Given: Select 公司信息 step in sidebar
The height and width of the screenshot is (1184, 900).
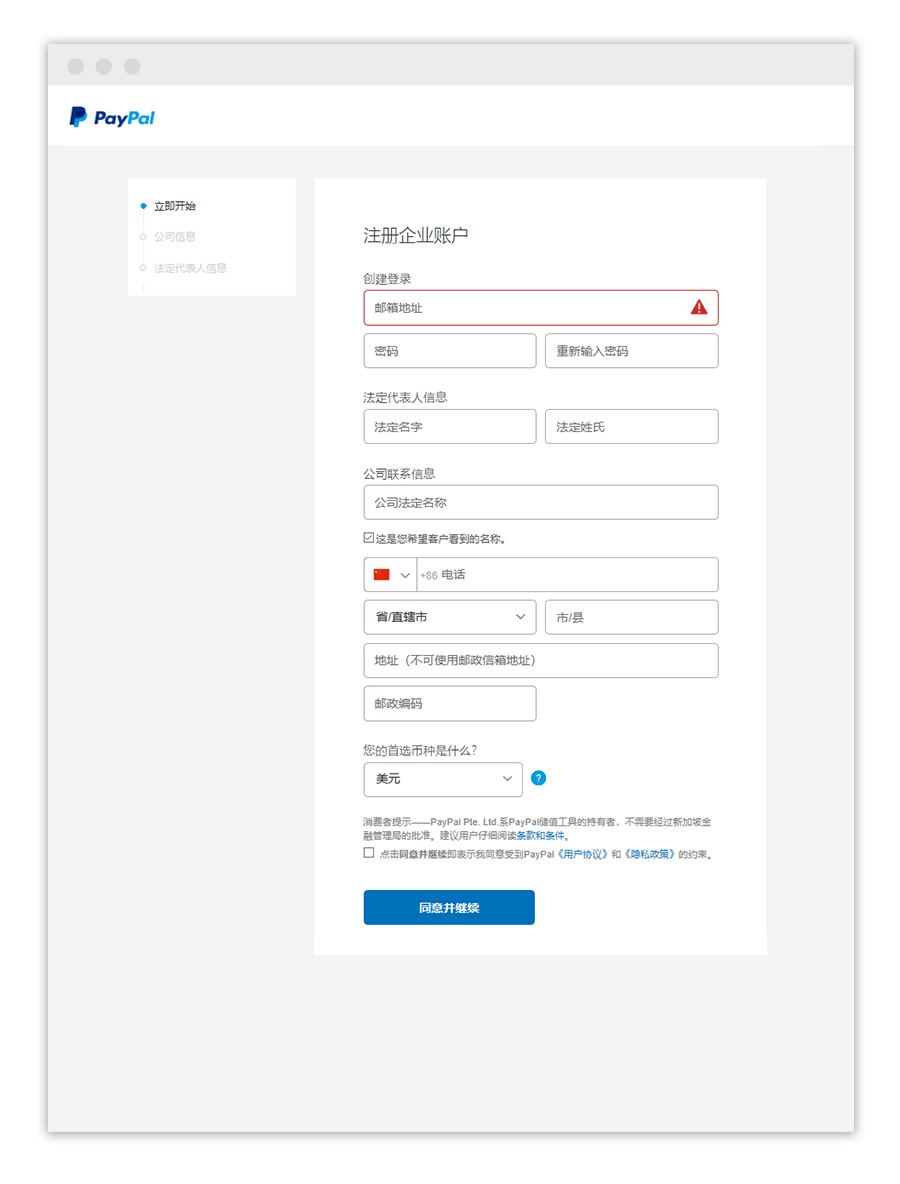Looking at the screenshot, I should pos(174,236).
